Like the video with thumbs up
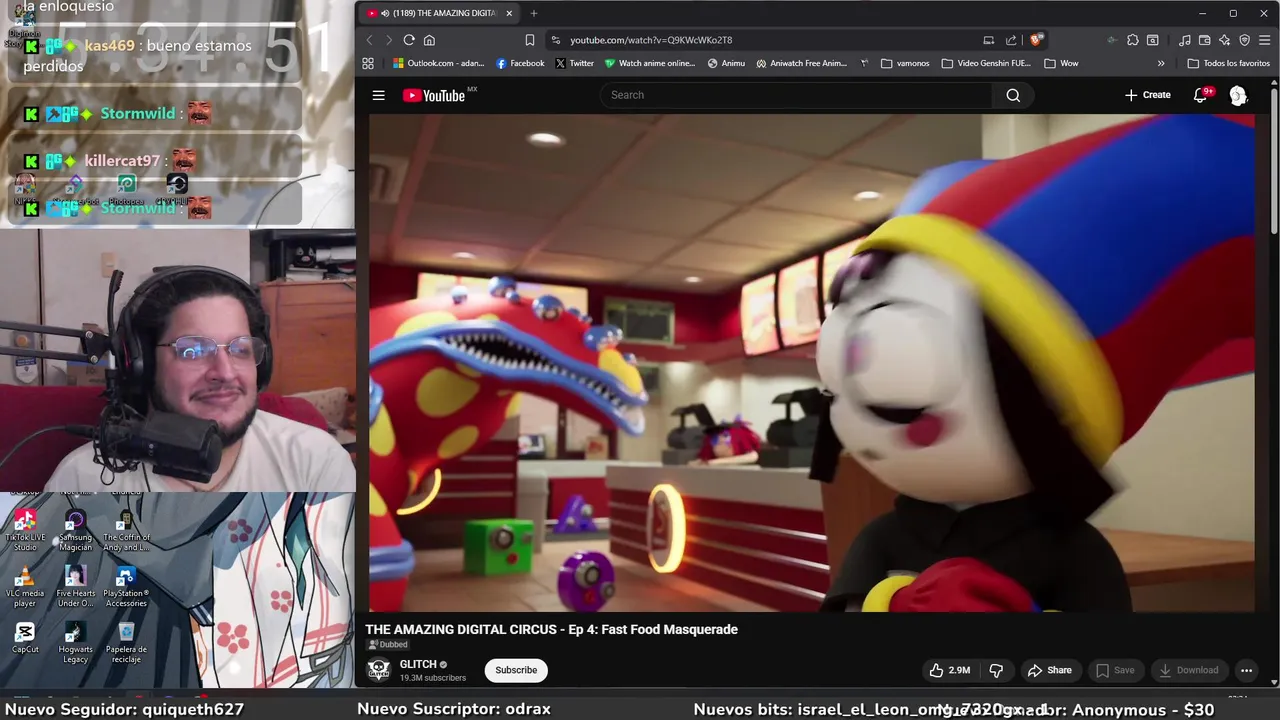The image size is (1280, 720). coord(949,670)
